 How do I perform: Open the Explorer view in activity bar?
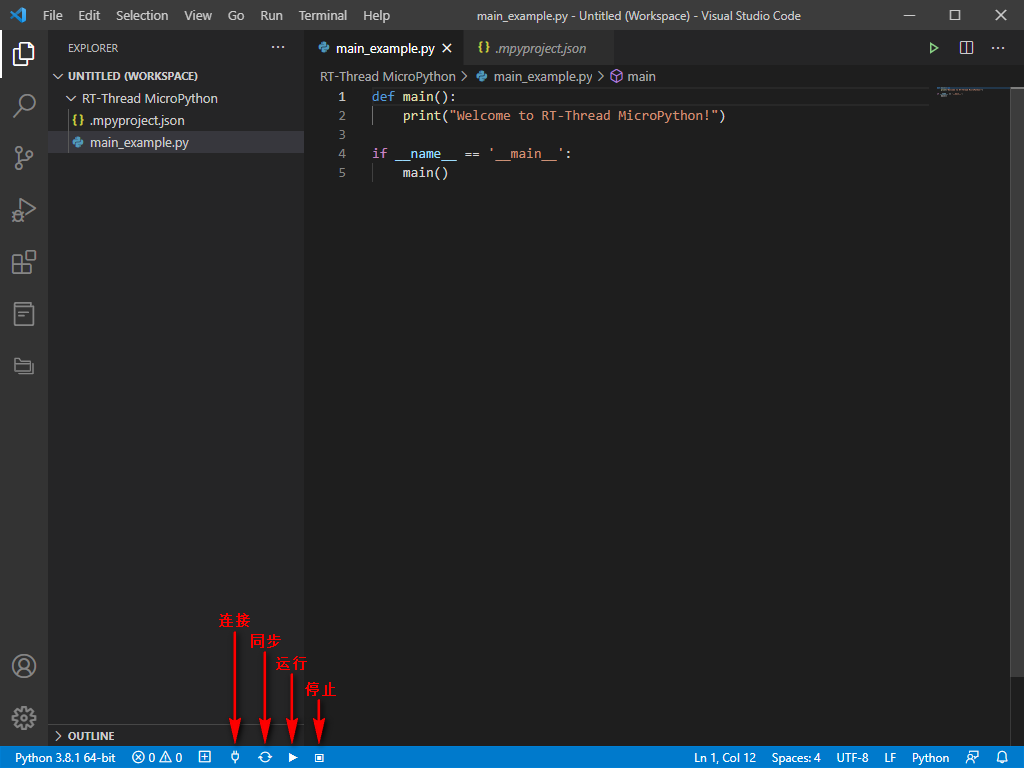coord(24,54)
